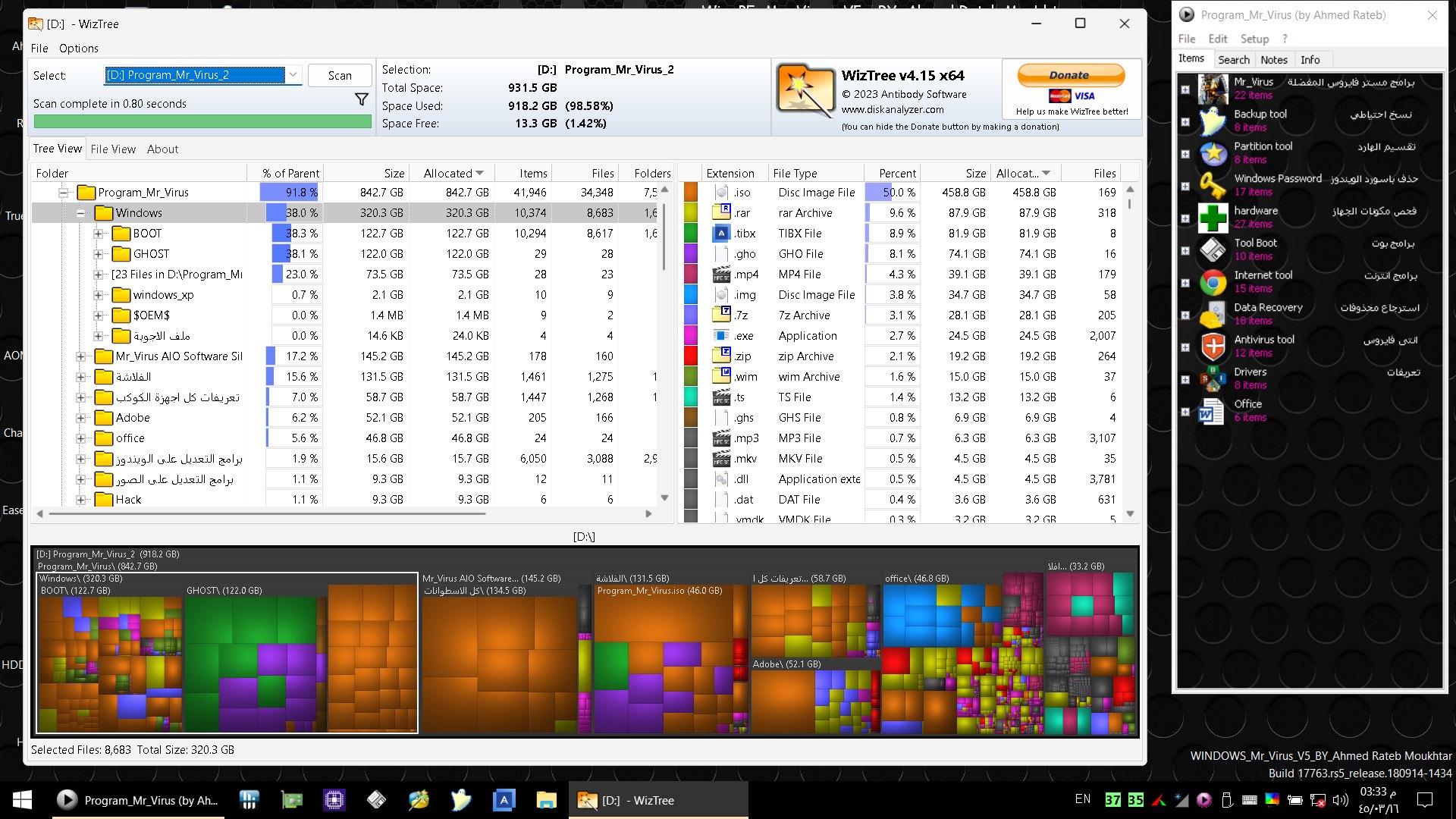
Task: Open Notes tab in Program_Mr_Virus window
Action: (x=1274, y=60)
